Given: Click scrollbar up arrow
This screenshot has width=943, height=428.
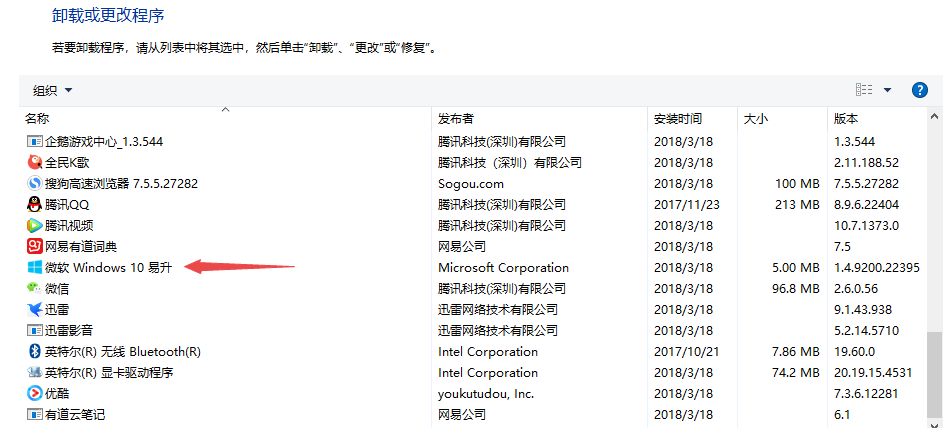Looking at the screenshot, I should point(935,116).
